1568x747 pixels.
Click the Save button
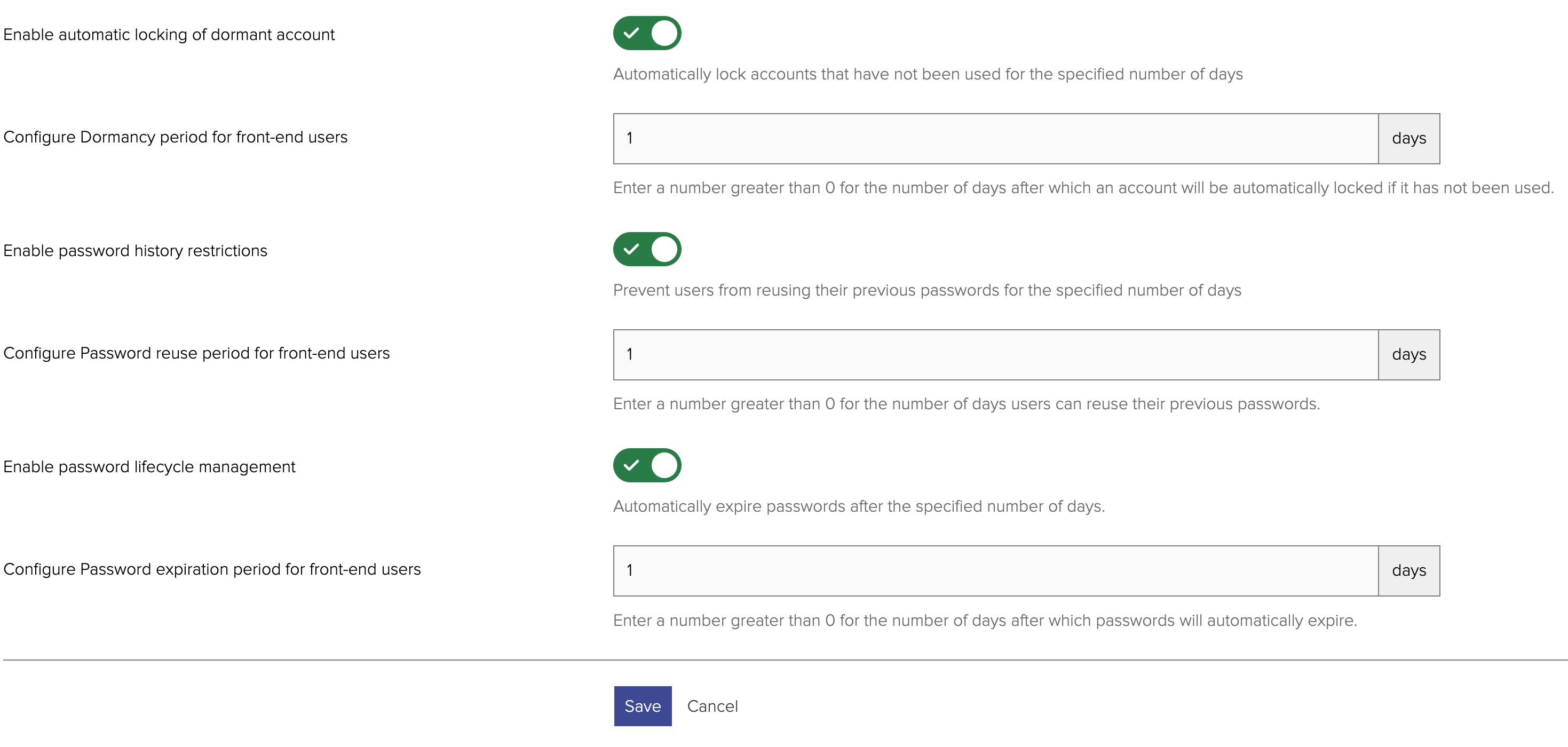(642, 705)
